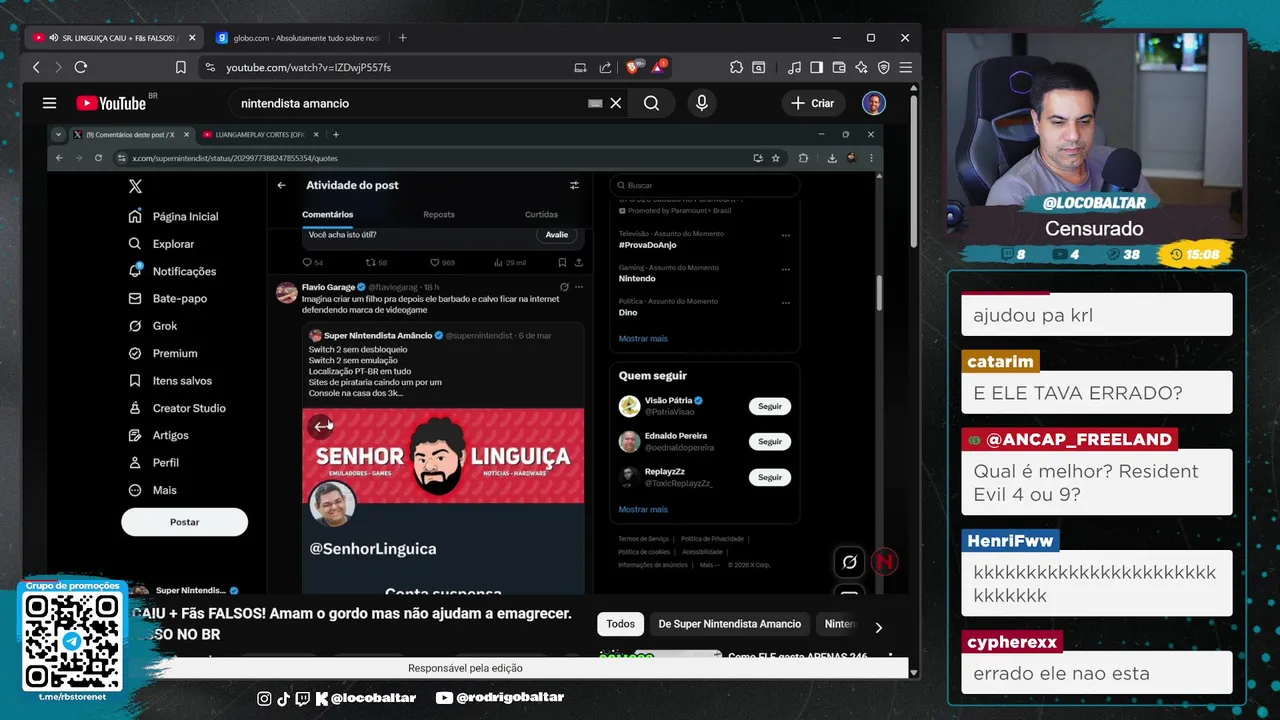Follow Ednaldo Pereira
Viewport: 1280px width, 720px height.
(770, 441)
